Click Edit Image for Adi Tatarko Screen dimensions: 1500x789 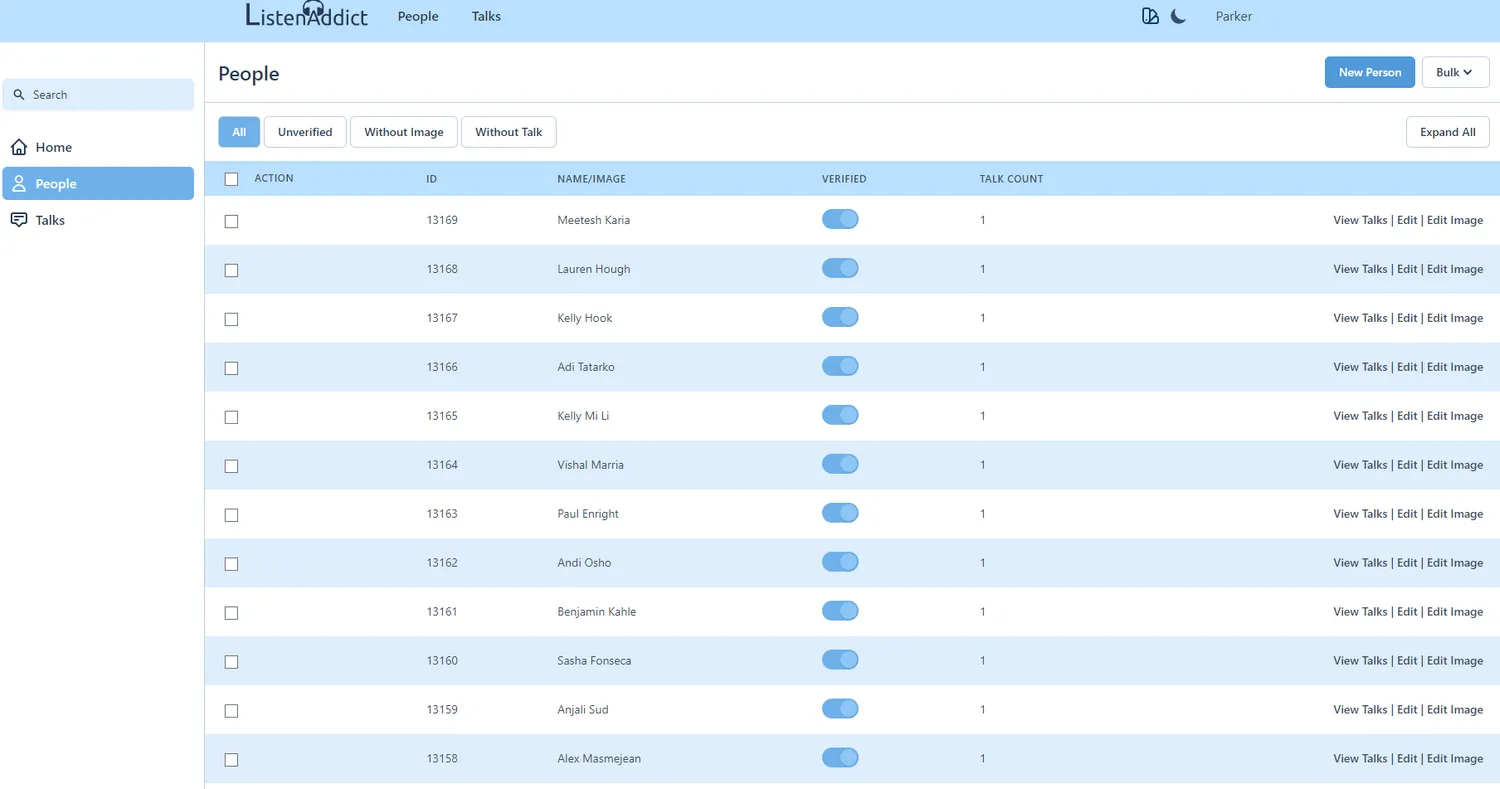pyautogui.click(x=1454, y=367)
